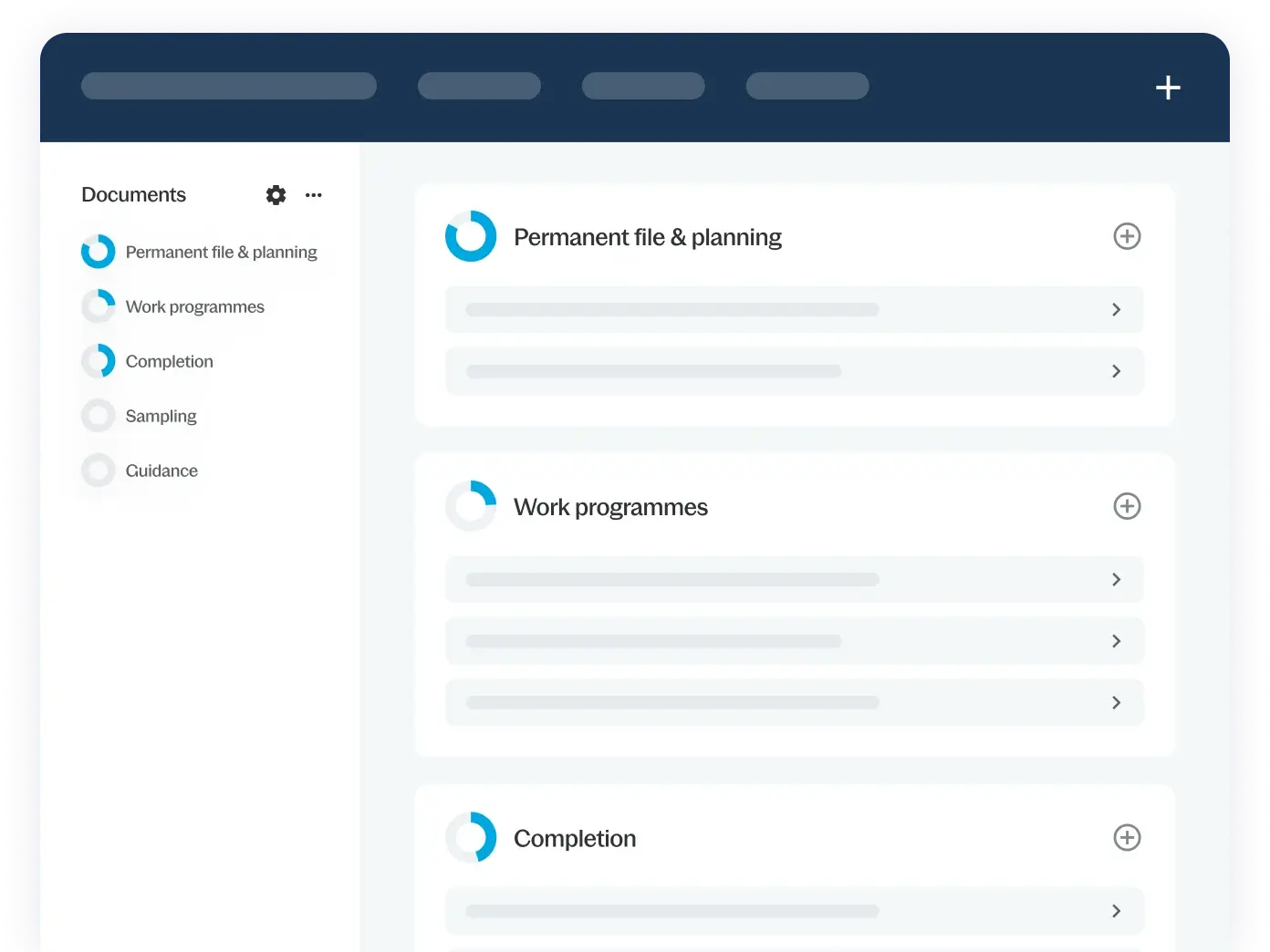The image size is (1270, 952).
Task: Open Documents settings gear icon
Action: pos(276,195)
